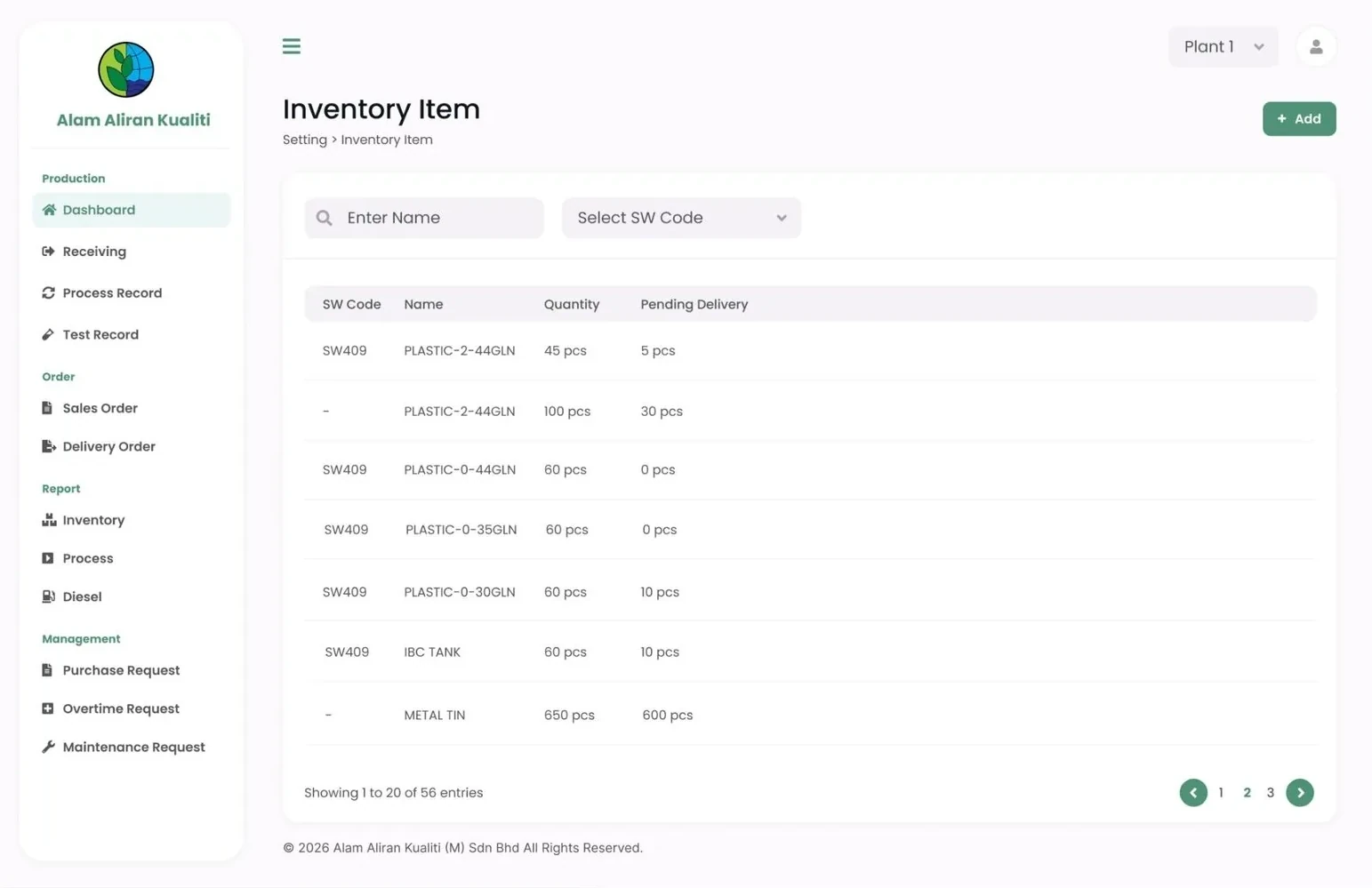Click the search magnifier icon
This screenshot has width=1372, height=888.
(325, 218)
